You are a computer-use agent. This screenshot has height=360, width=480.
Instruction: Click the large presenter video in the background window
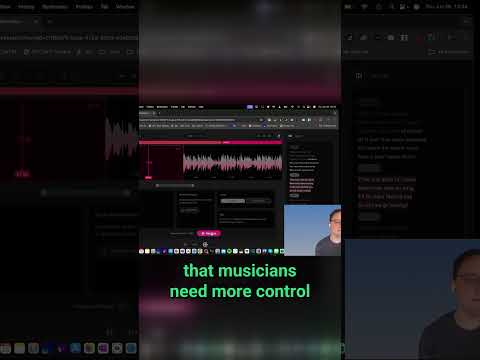coord(412,299)
